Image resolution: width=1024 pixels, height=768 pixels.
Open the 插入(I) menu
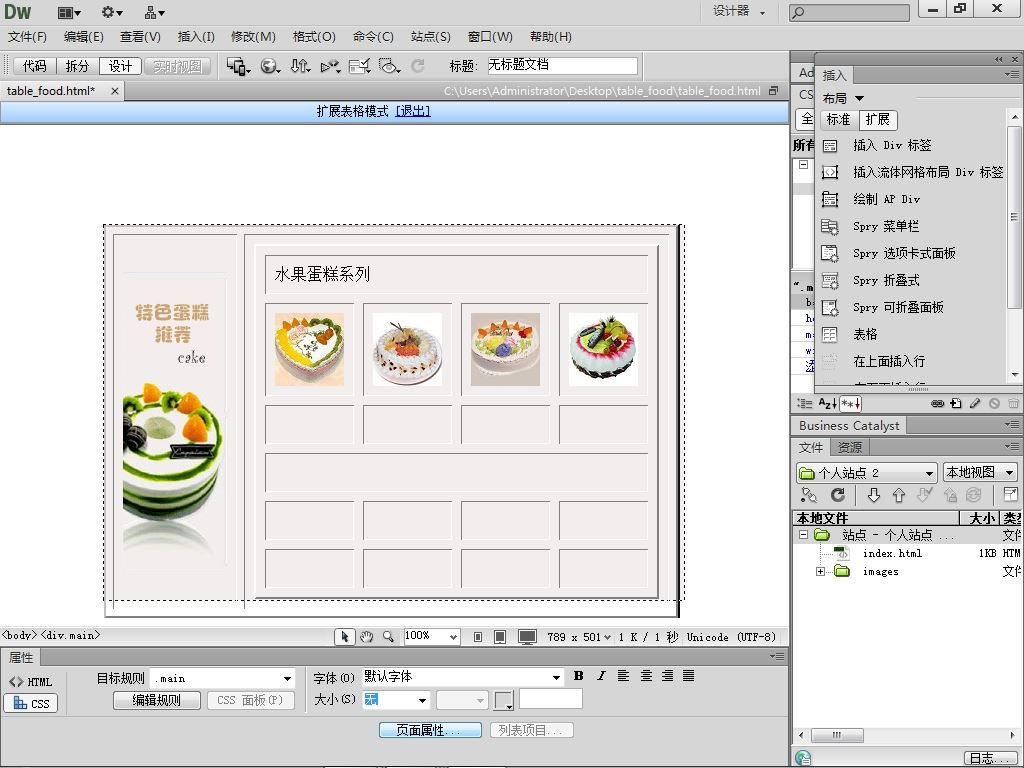[196, 37]
